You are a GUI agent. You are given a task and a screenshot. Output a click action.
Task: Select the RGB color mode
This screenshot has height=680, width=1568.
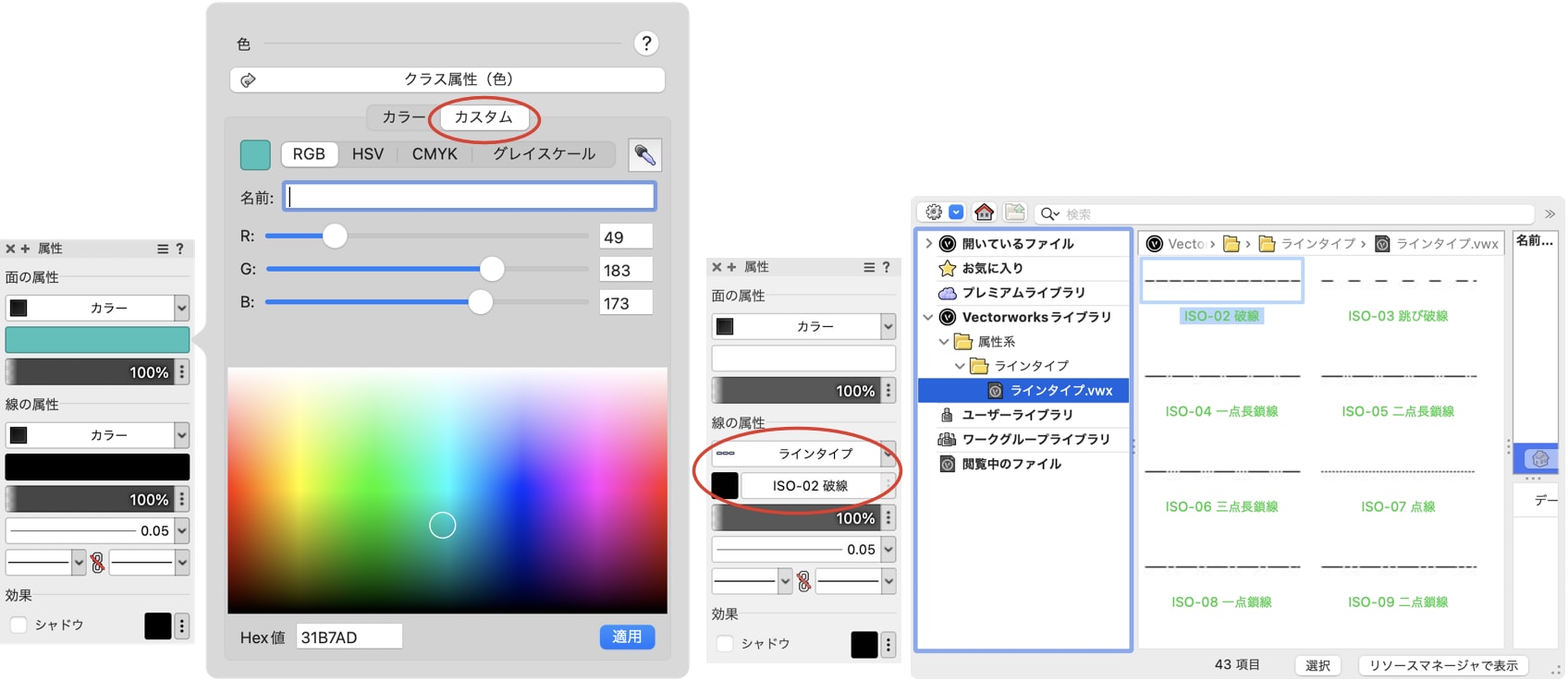(x=309, y=154)
